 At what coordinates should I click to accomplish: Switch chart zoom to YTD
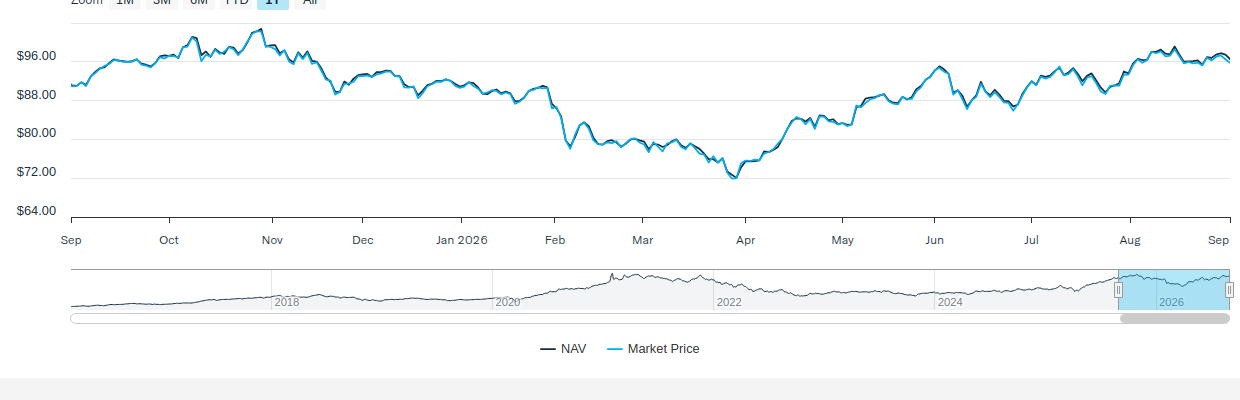[x=236, y=3]
